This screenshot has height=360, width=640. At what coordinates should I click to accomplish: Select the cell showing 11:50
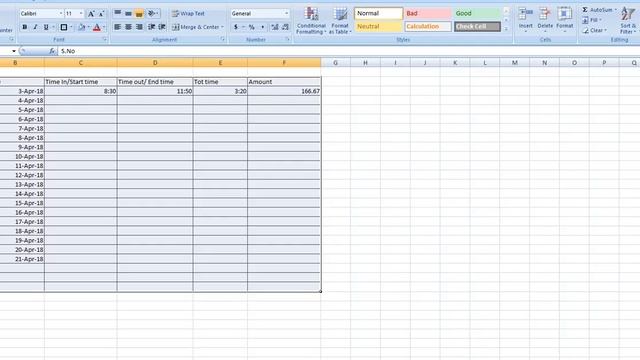pyautogui.click(x=155, y=91)
